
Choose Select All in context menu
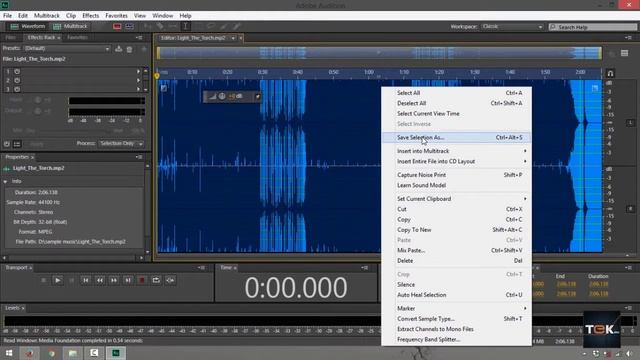(x=457, y=93)
